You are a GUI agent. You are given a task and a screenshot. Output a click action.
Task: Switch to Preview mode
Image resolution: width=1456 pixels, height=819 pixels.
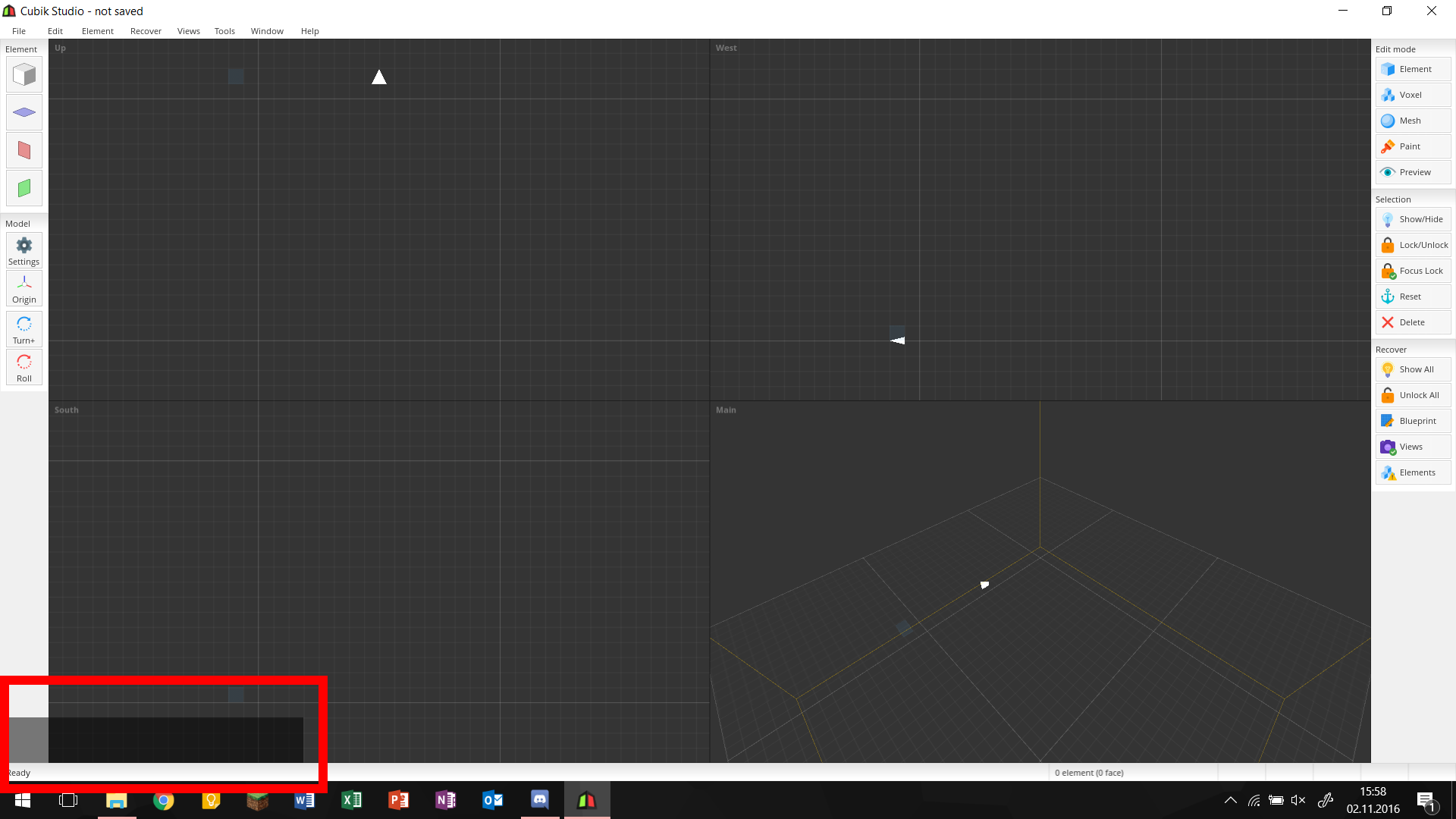click(1413, 172)
